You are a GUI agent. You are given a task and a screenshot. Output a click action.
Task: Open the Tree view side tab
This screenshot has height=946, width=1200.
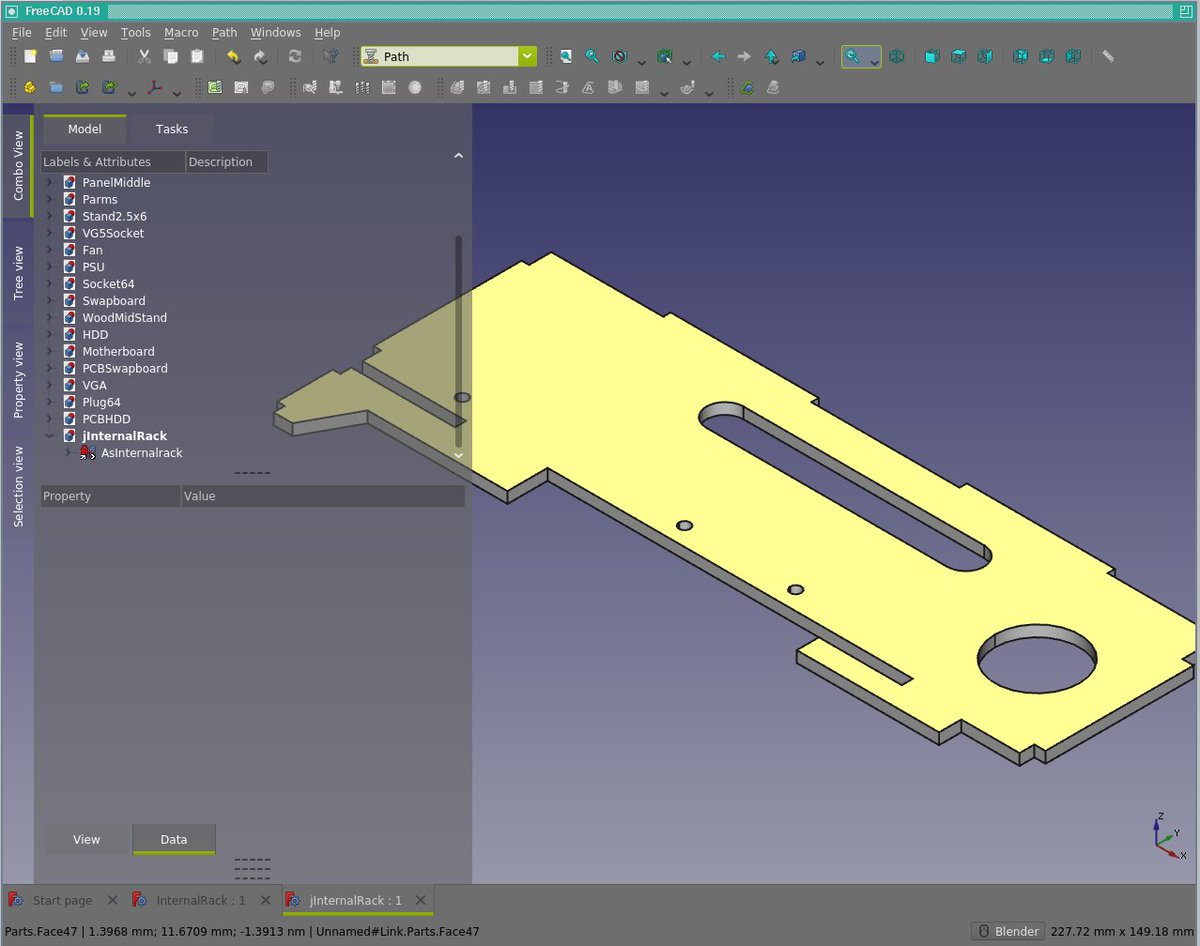pyautogui.click(x=18, y=273)
